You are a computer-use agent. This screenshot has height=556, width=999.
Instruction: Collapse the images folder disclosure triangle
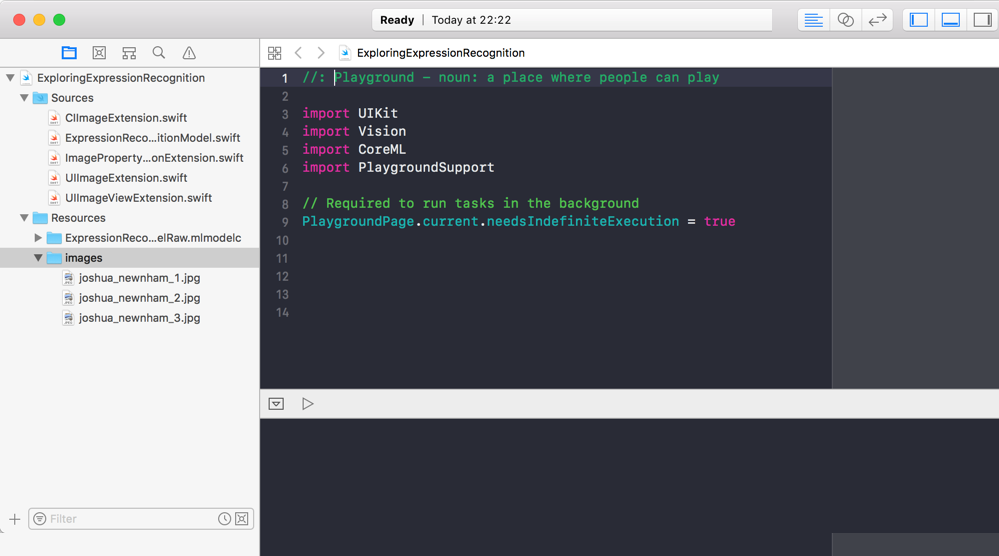pyautogui.click(x=38, y=258)
